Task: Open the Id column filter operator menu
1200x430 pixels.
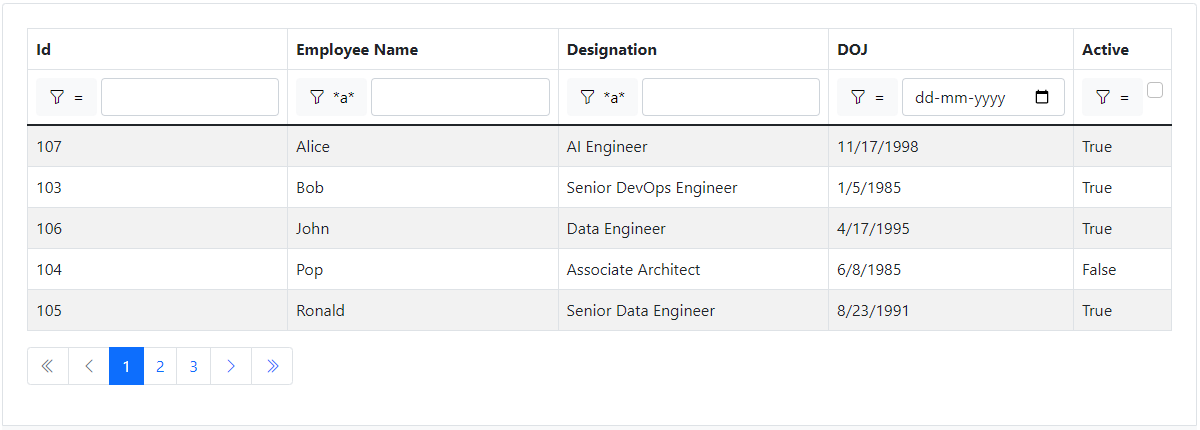Action: (x=66, y=97)
